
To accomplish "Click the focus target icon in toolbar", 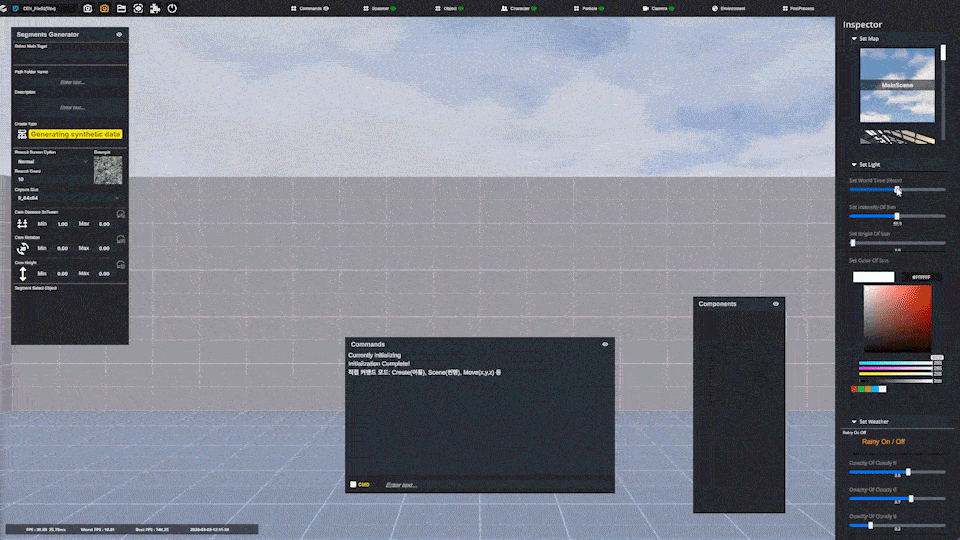I will (138, 8).
